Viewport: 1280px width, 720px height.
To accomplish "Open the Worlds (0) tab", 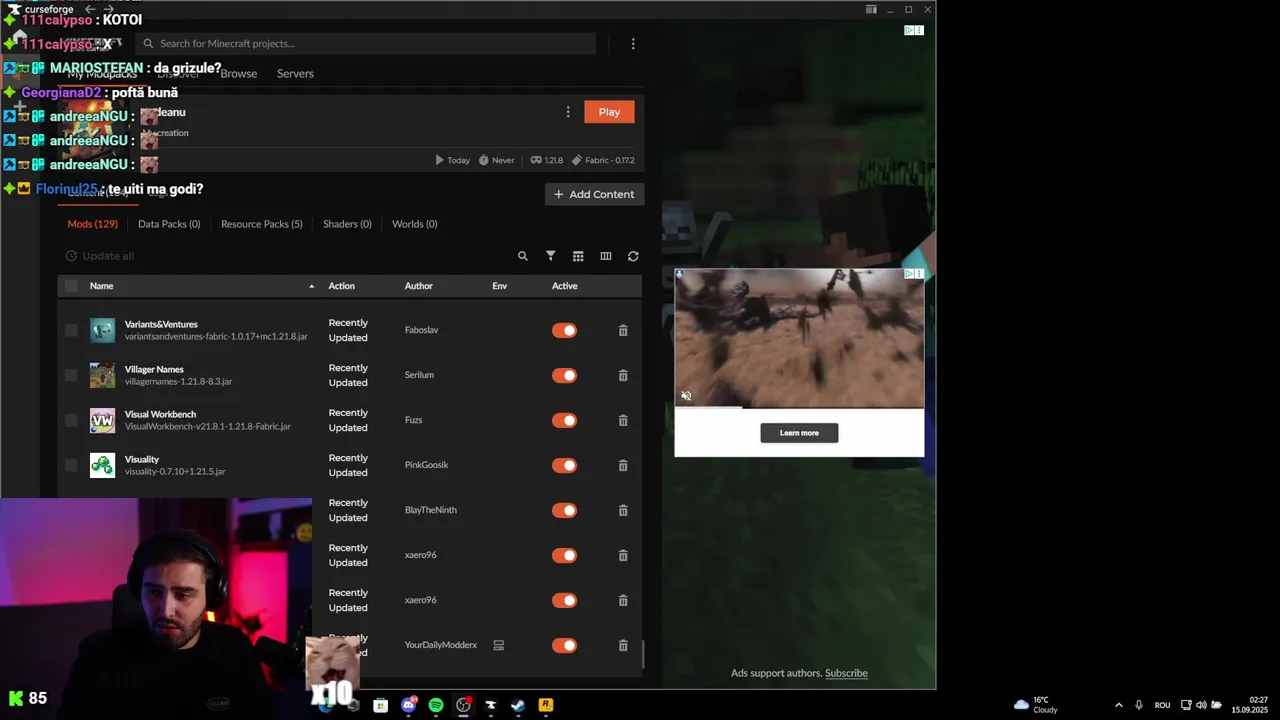I will 414,224.
